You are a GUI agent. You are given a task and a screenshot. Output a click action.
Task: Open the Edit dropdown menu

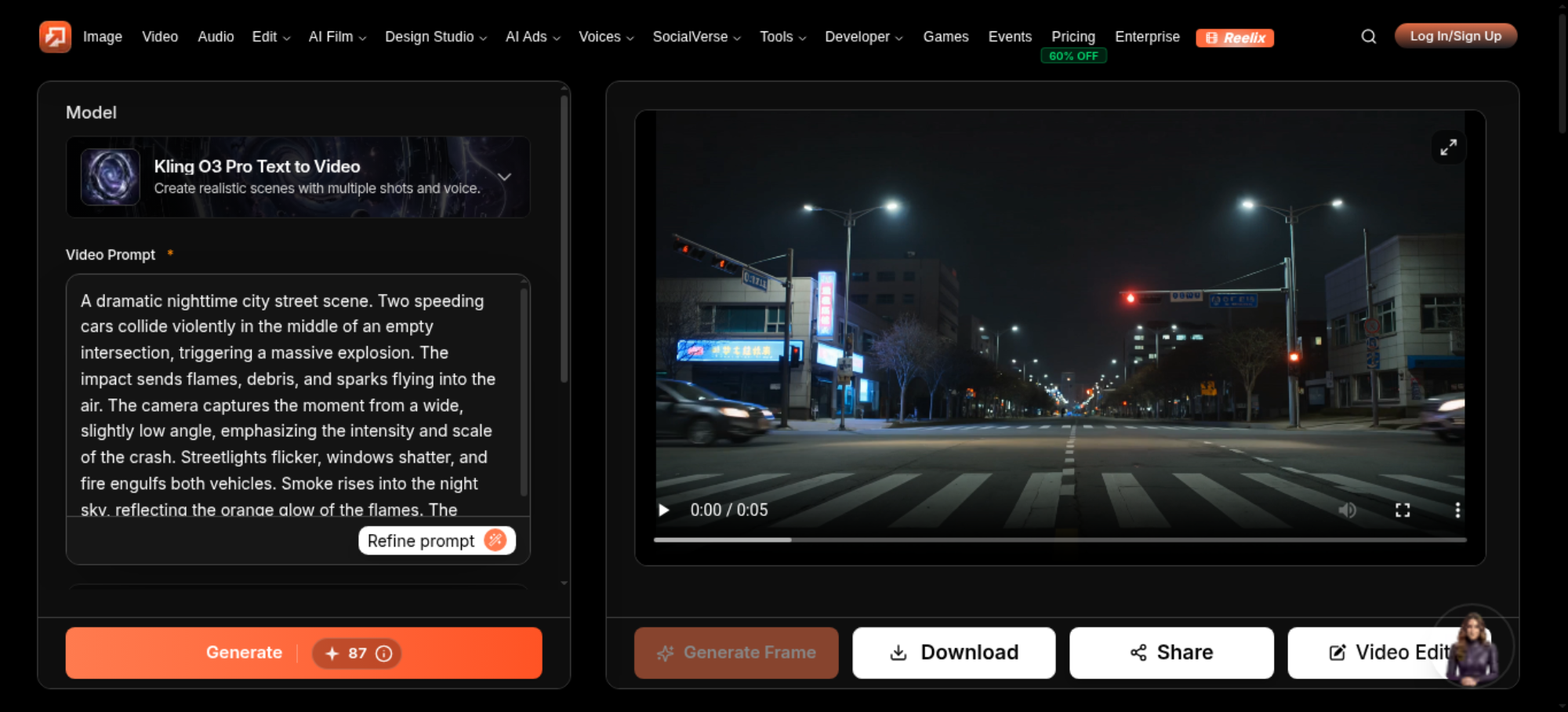271,37
